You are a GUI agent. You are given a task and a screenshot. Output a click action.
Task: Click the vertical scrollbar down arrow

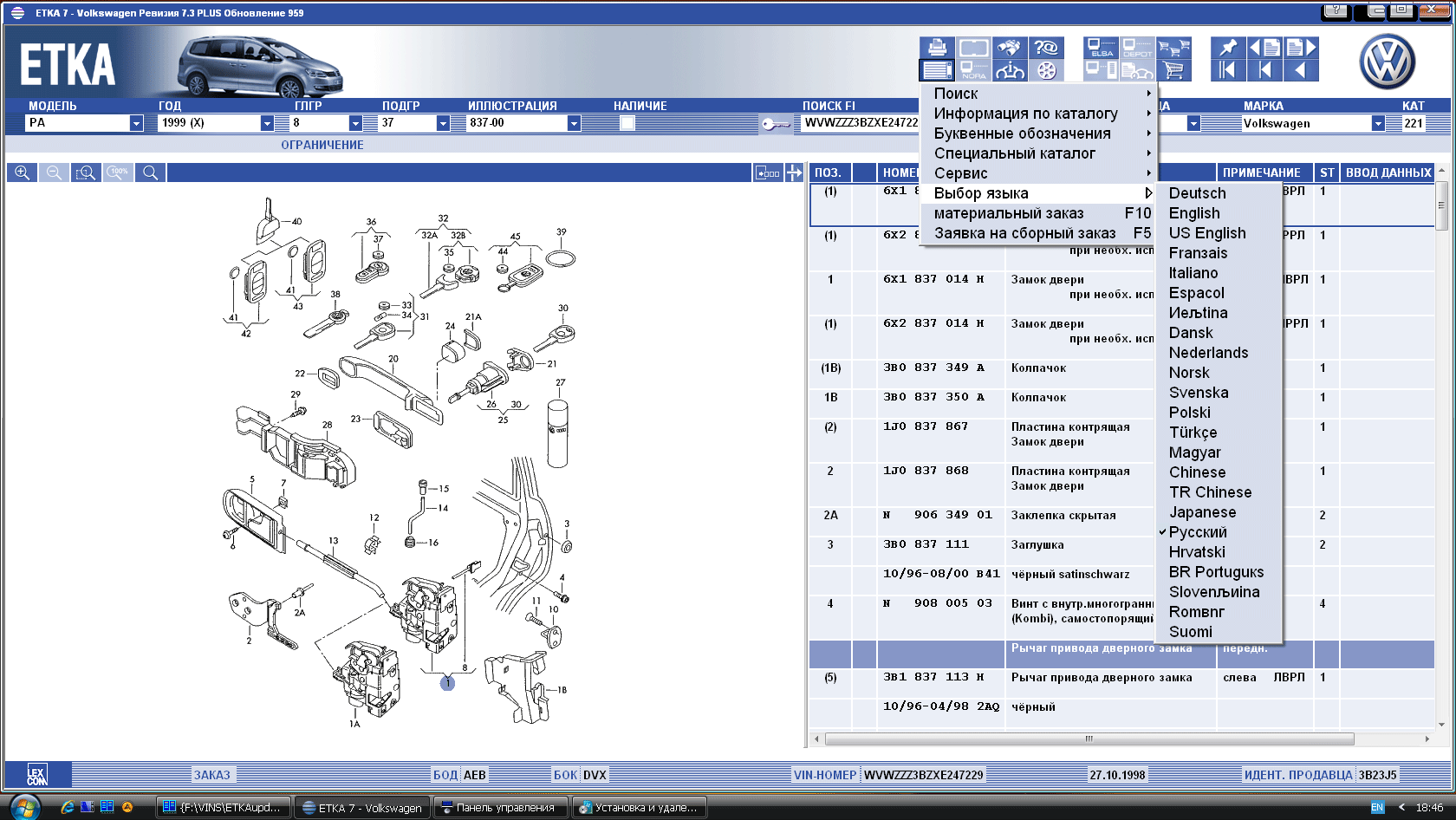click(x=1442, y=725)
